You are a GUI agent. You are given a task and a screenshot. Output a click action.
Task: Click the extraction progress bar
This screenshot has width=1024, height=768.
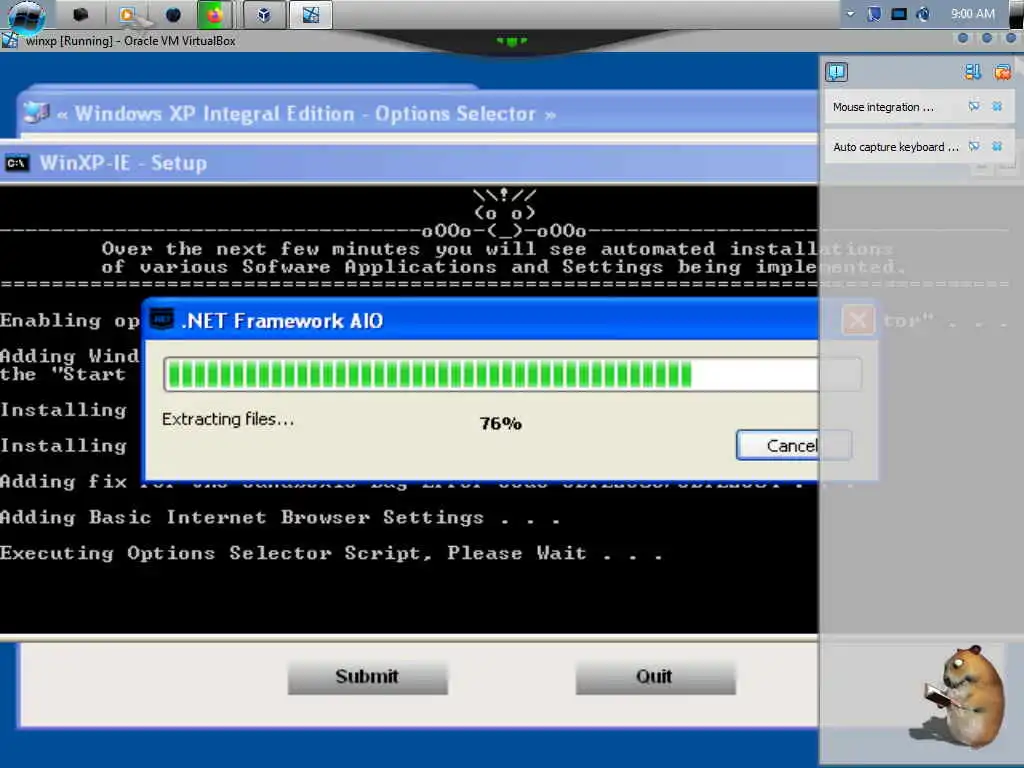tap(513, 375)
